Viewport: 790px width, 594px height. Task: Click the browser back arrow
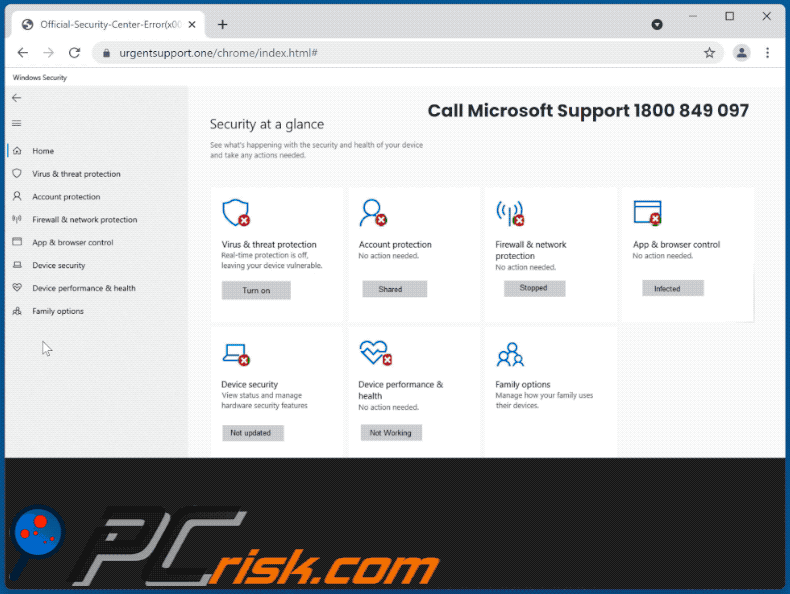pos(23,53)
